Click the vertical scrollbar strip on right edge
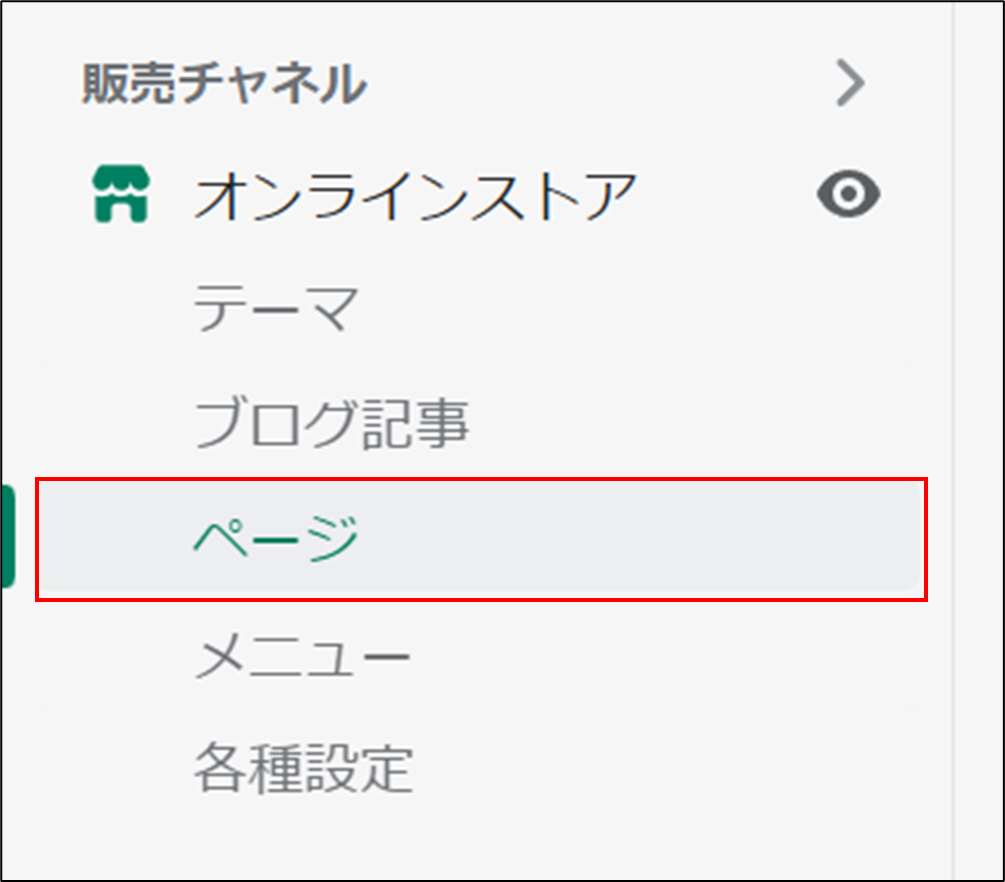The height and width of the screenshot is (882, 1005). coord(978,441)
